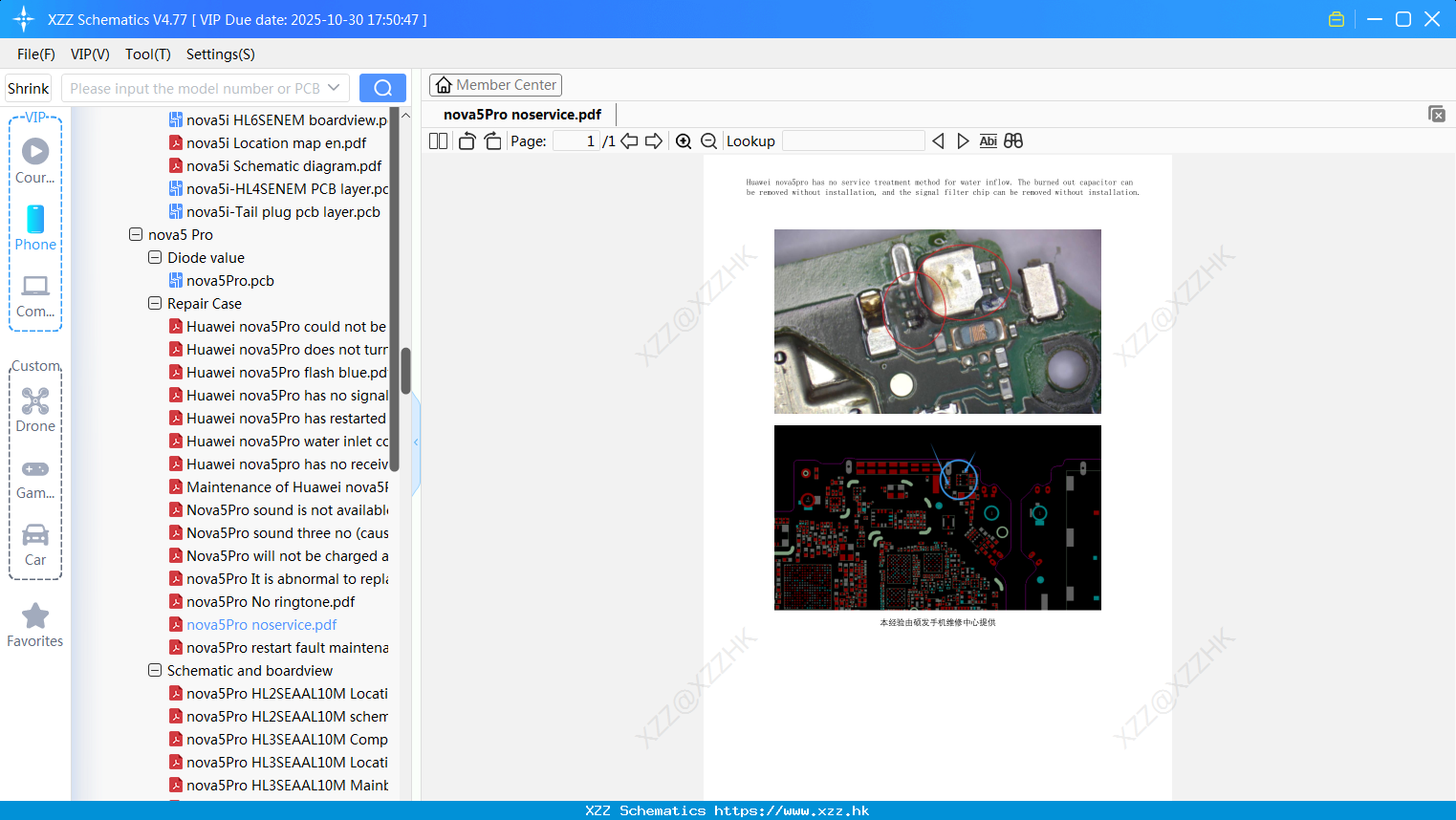The height and width of the screenshot is (820, 1456).
Task: Click the XZZ app logo
Action: tap(24, 19)
